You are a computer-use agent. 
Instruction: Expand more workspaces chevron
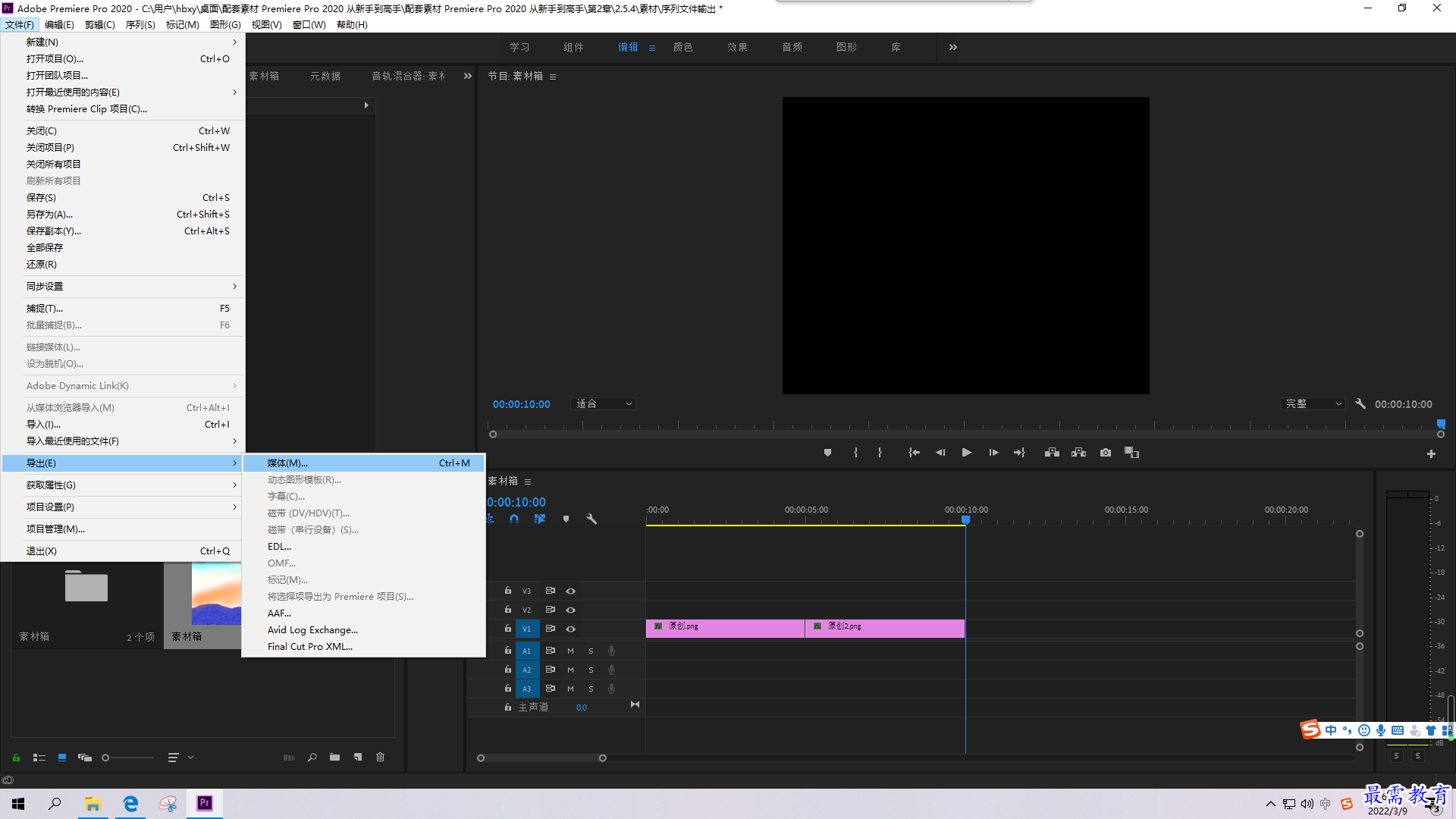(x=953, y=47)
